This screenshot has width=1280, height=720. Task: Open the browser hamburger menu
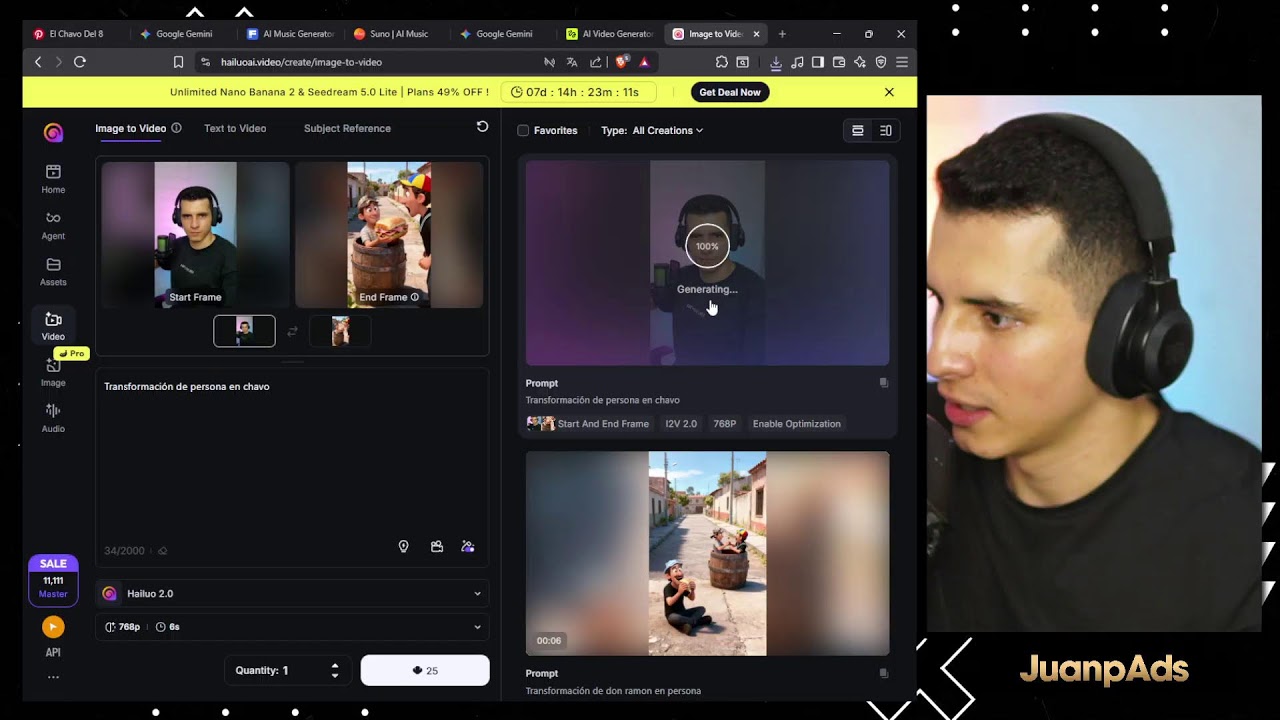pyautogui.click(x=902, y=62)
